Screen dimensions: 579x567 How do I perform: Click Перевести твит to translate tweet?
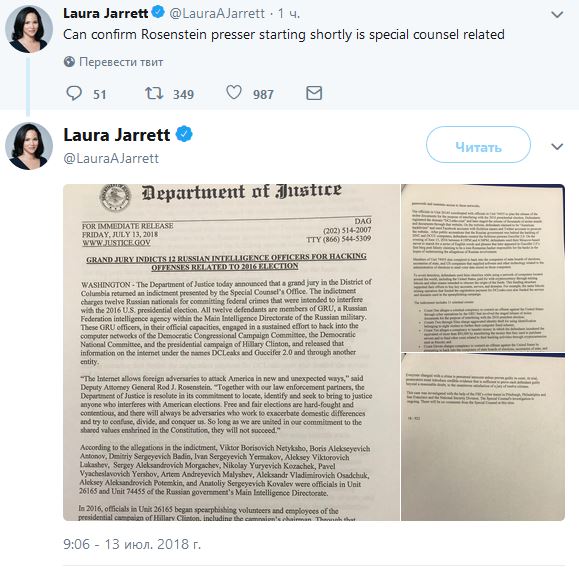click(121, 62)
